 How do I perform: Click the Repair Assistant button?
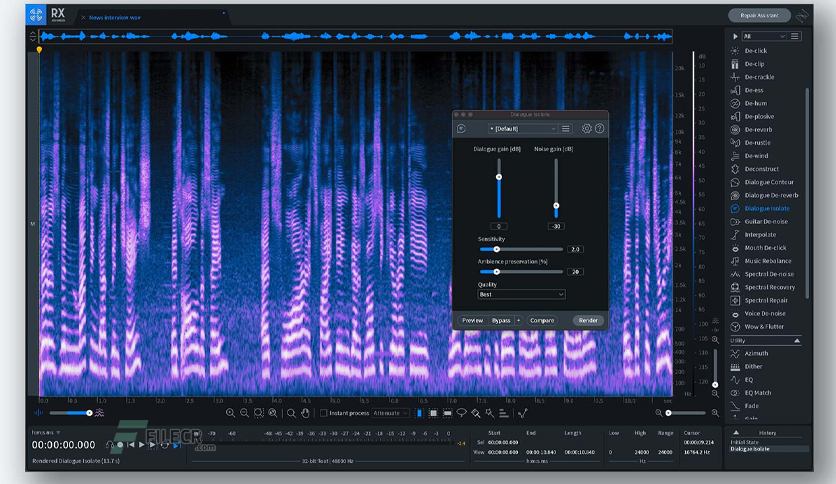pos(759,15)
